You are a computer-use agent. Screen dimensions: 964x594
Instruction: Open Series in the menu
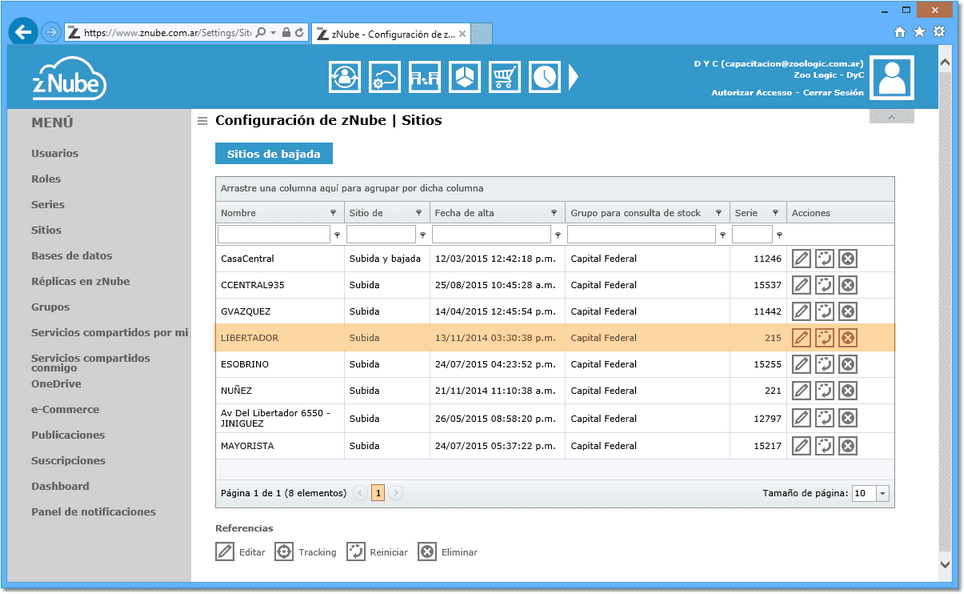coord(48,205)
